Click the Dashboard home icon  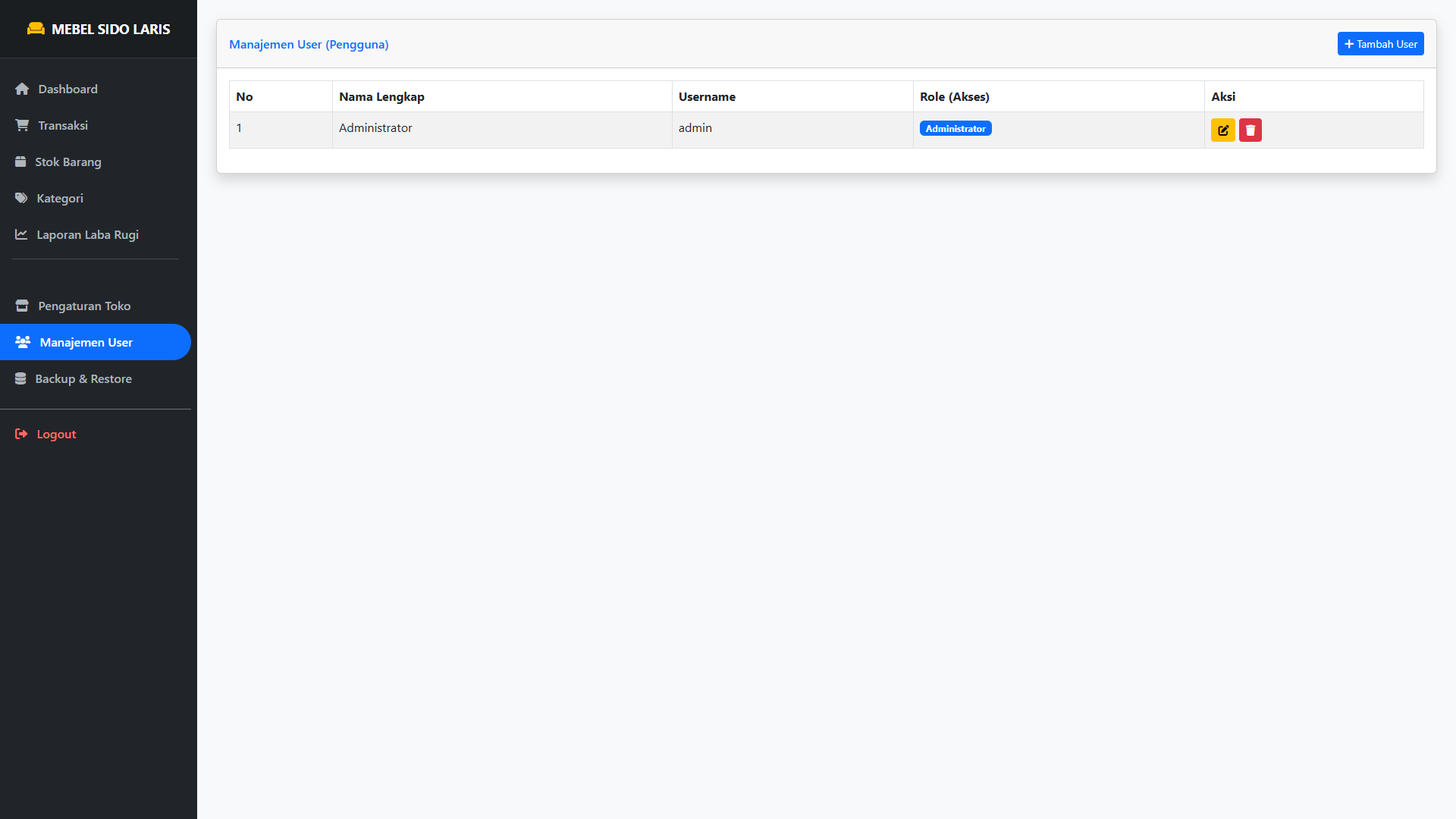[x=22, y=89]
